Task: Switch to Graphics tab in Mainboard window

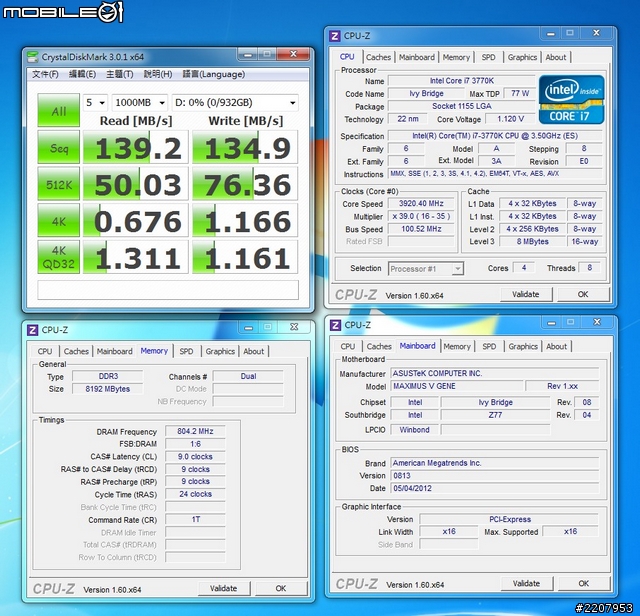Action: tap(523, 346)
